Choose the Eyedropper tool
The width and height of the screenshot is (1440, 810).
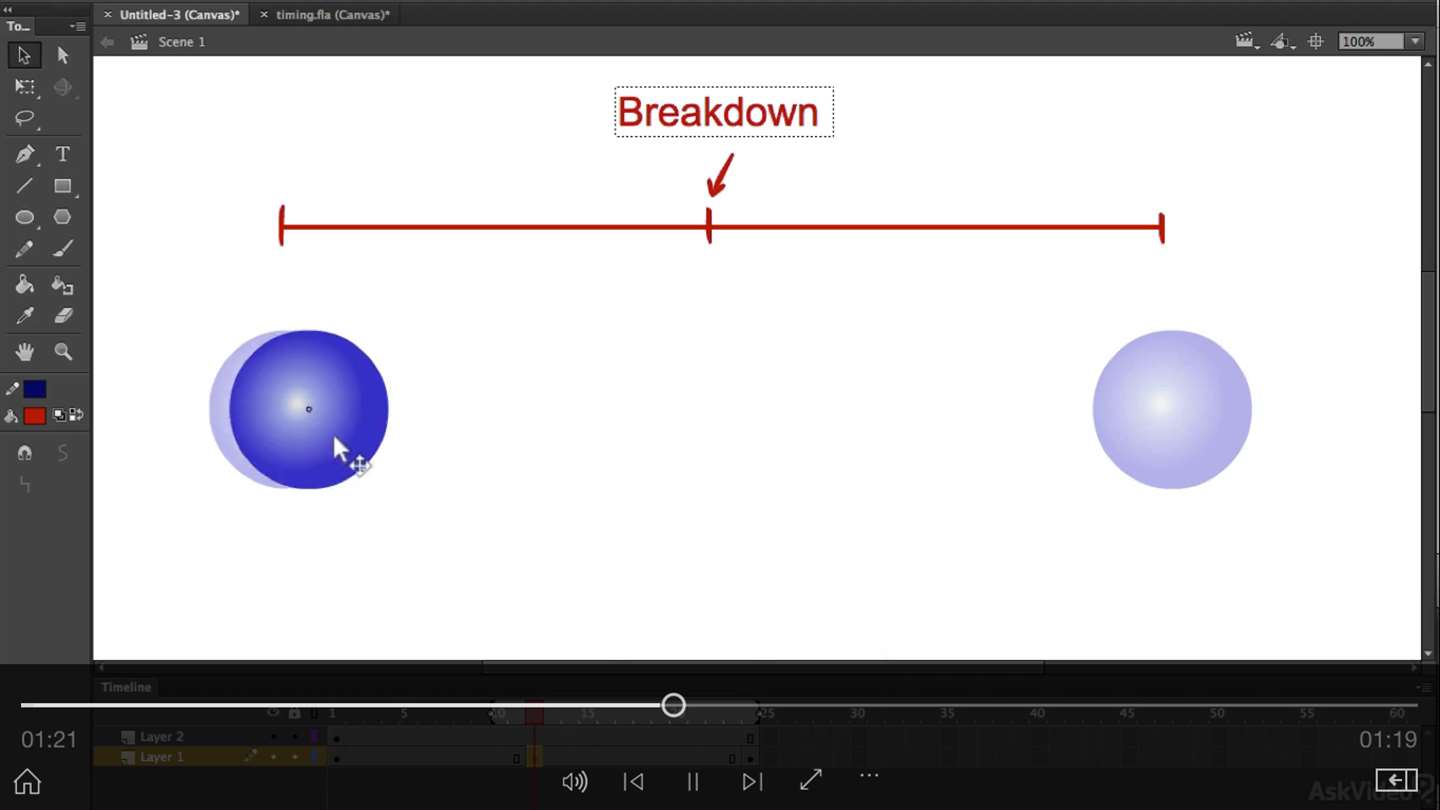point(24,316)
